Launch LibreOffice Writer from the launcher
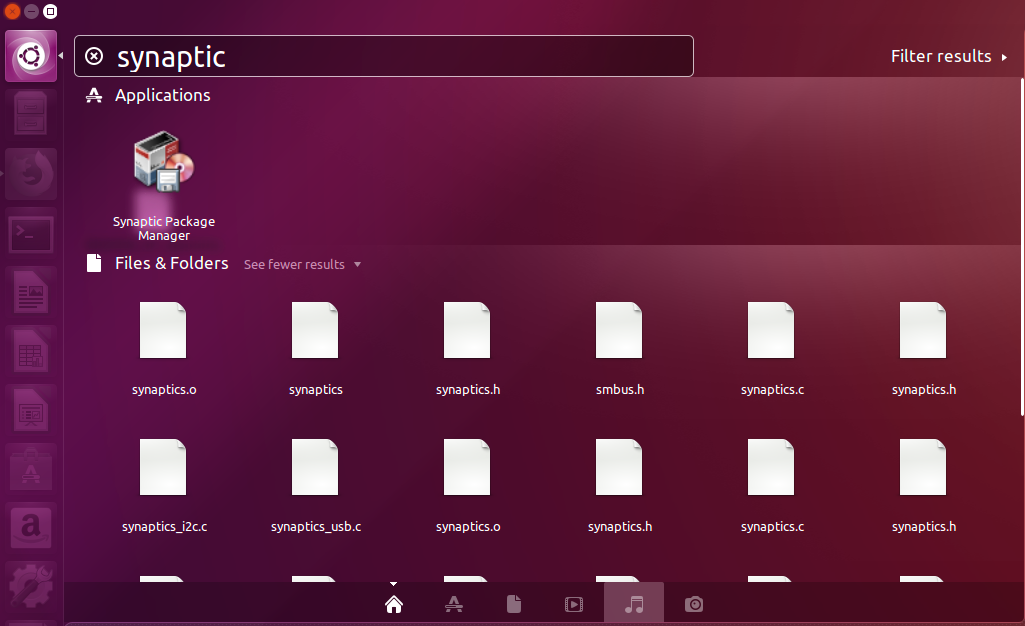The width and height of the screenshot is (1025, 626). (x=31, y=292)
